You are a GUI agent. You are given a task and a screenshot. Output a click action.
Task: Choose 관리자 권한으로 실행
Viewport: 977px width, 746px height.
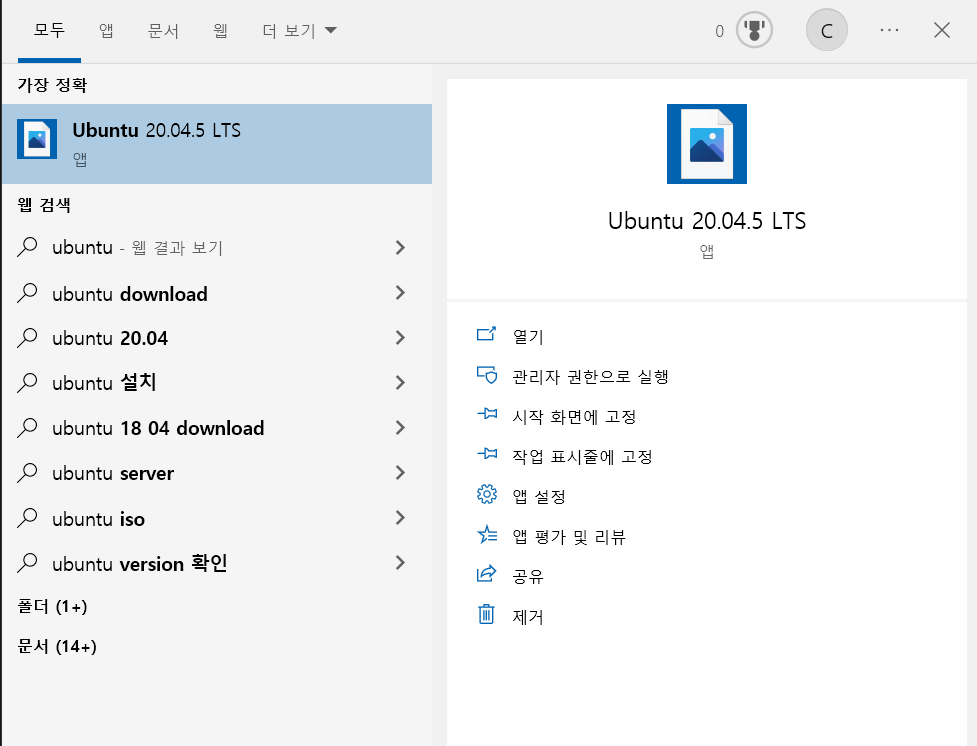pos(590,376)
